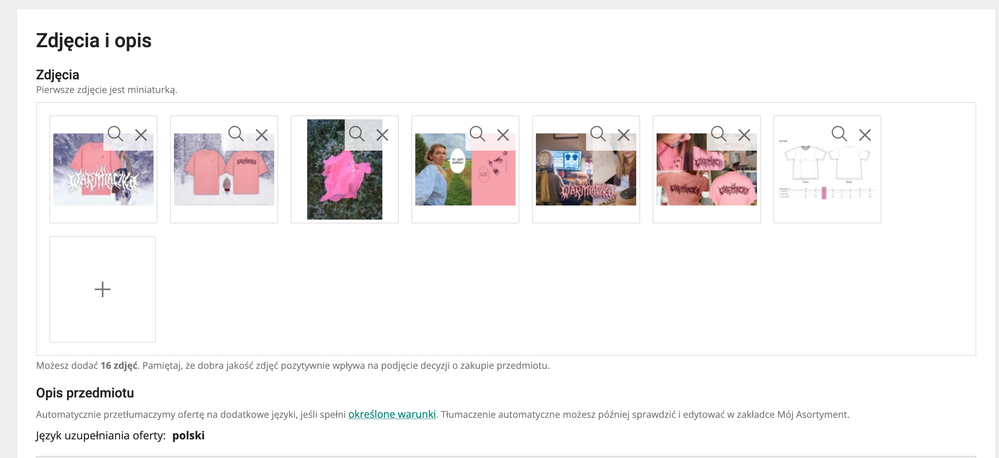This screenshot has width=999, height=458.
Task: Remove the fifth photo with computer monitor
Action: tap(623, 134)
